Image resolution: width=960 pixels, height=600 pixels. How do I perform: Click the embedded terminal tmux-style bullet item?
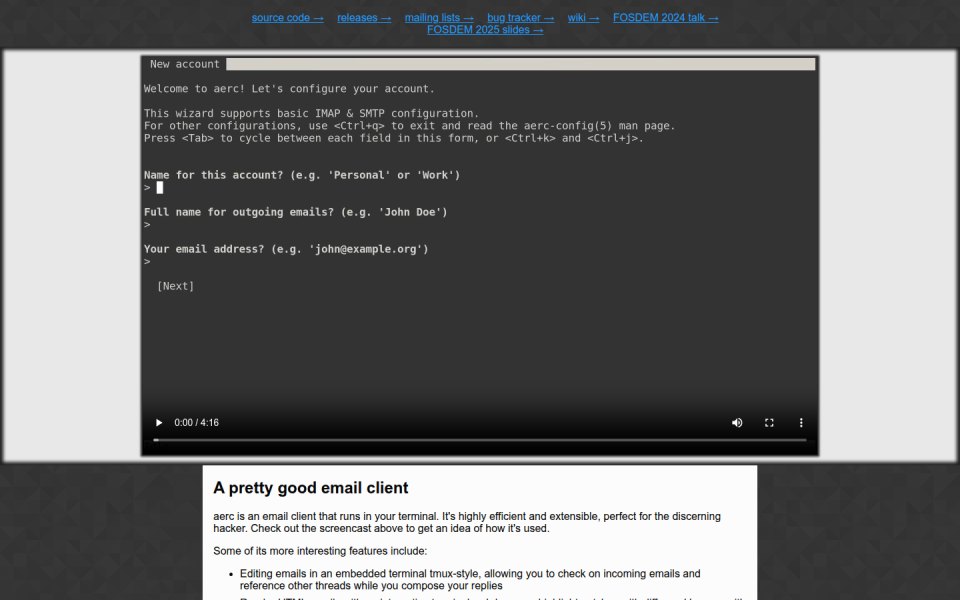(x=470, y=579)
